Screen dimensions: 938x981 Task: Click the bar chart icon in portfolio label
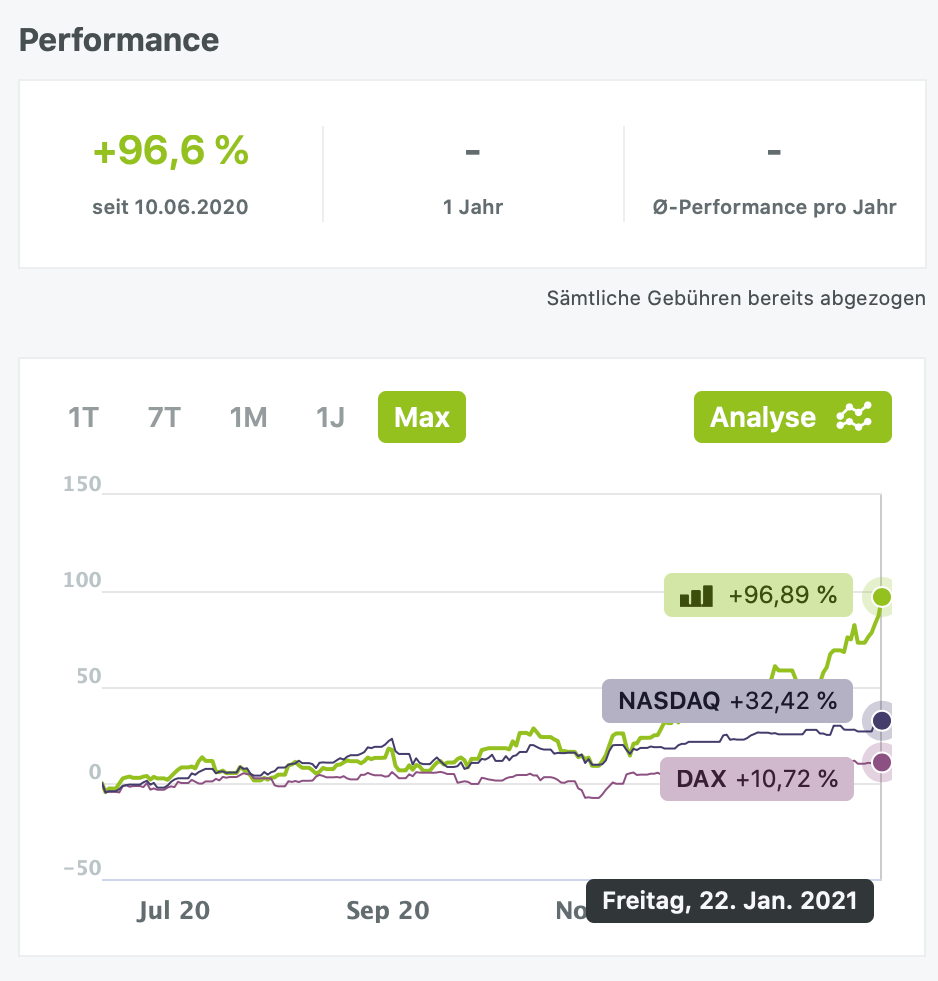[696, 596]
